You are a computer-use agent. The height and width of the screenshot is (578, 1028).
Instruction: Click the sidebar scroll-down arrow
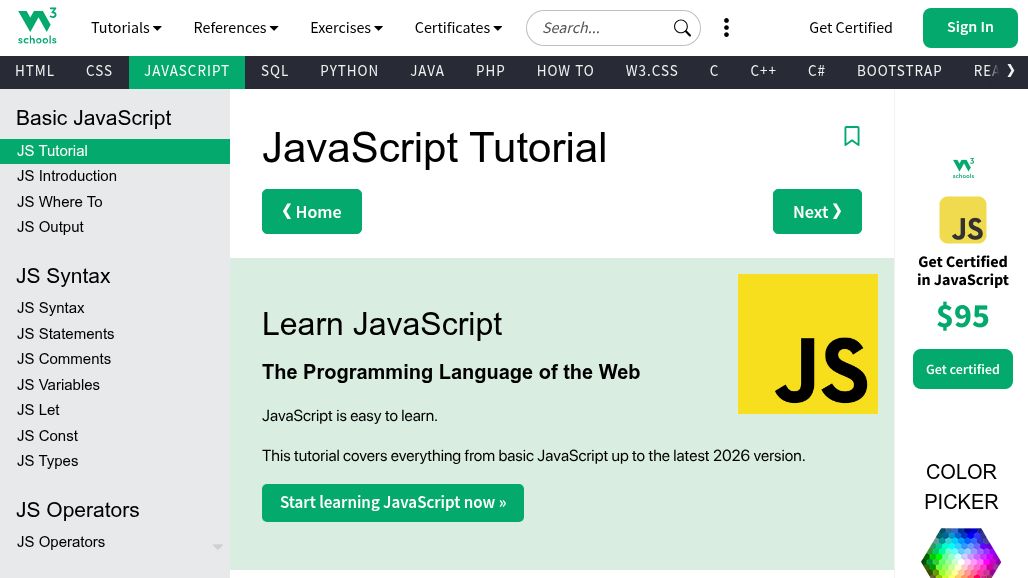click(218, 547)
